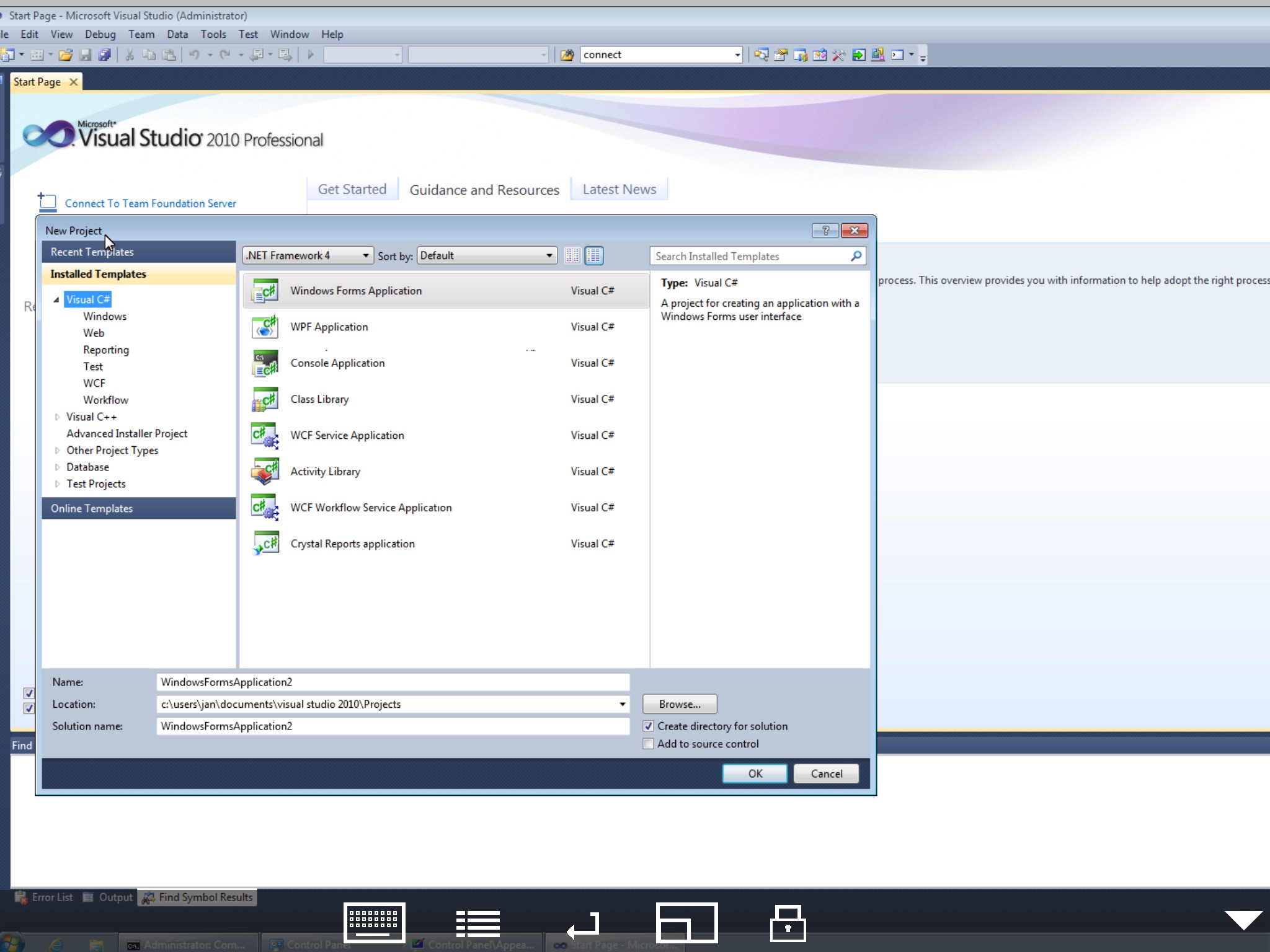This screenshot has height=952, width=1270.
Task: Click the remote session lock icon
Action: tap(788, 923)
